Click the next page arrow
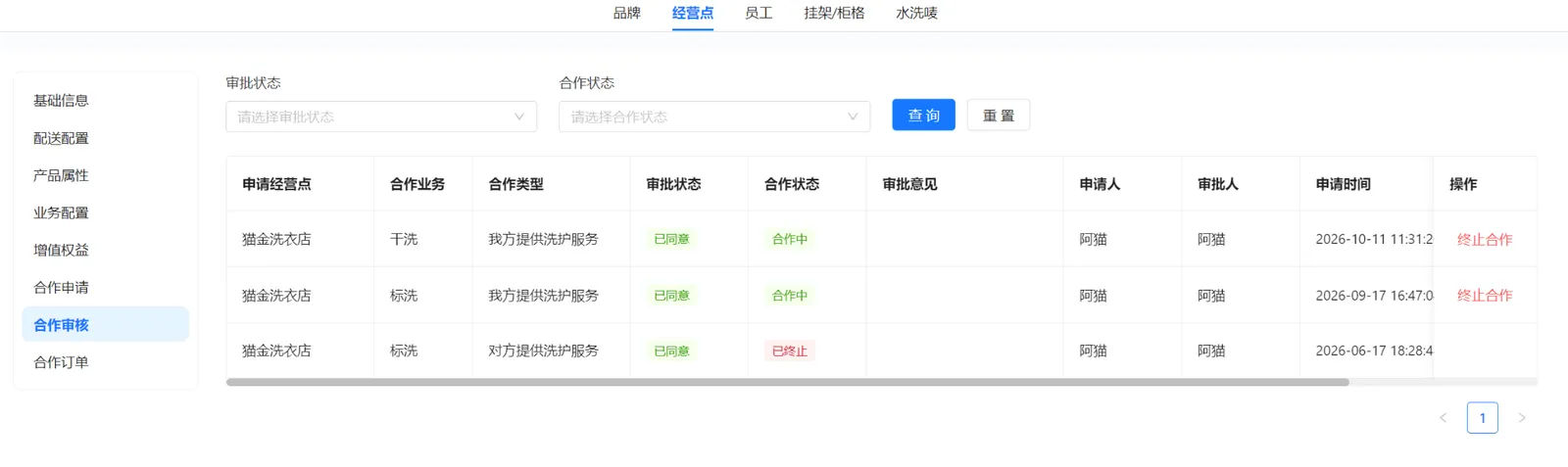1568x467 pixels. click(x=1522, y=418)
